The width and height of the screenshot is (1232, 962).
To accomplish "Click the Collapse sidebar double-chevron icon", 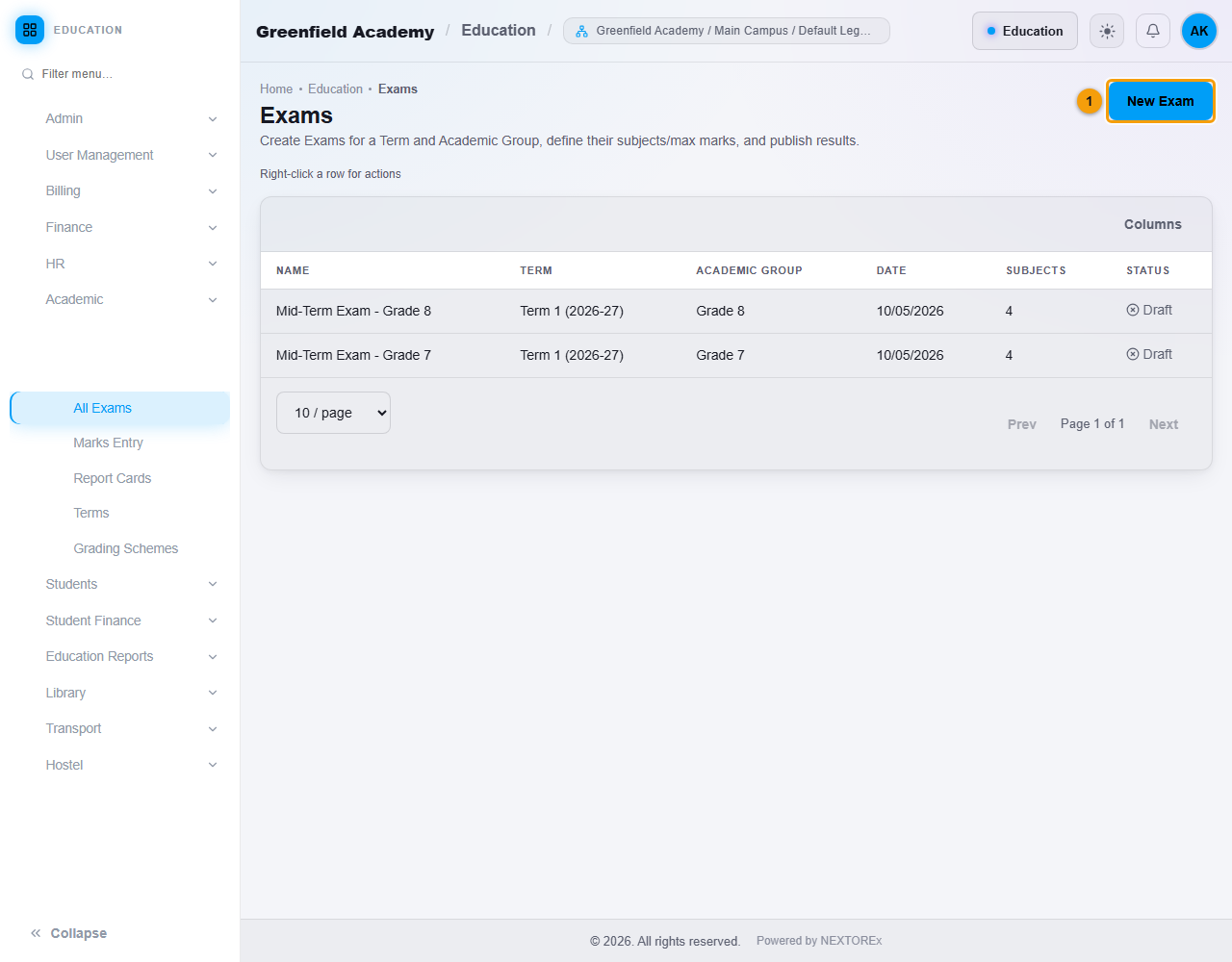I will 36,933.
